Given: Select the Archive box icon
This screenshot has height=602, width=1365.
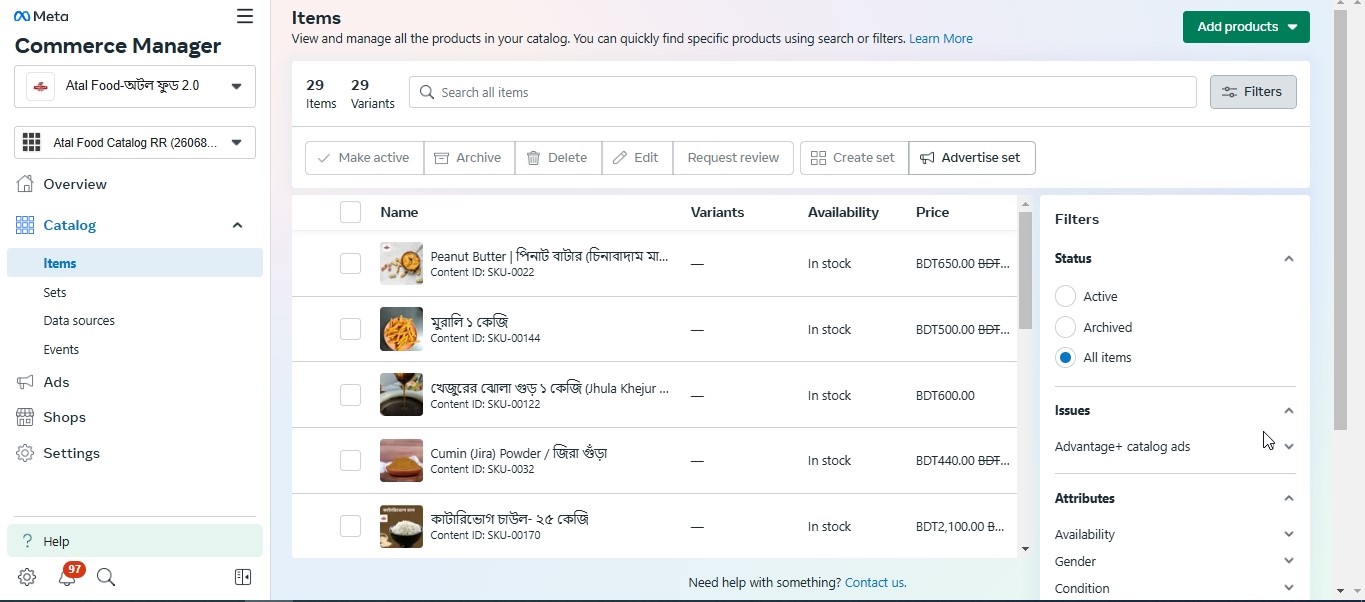Looking at the screenshot, I should tap(441, 157).
